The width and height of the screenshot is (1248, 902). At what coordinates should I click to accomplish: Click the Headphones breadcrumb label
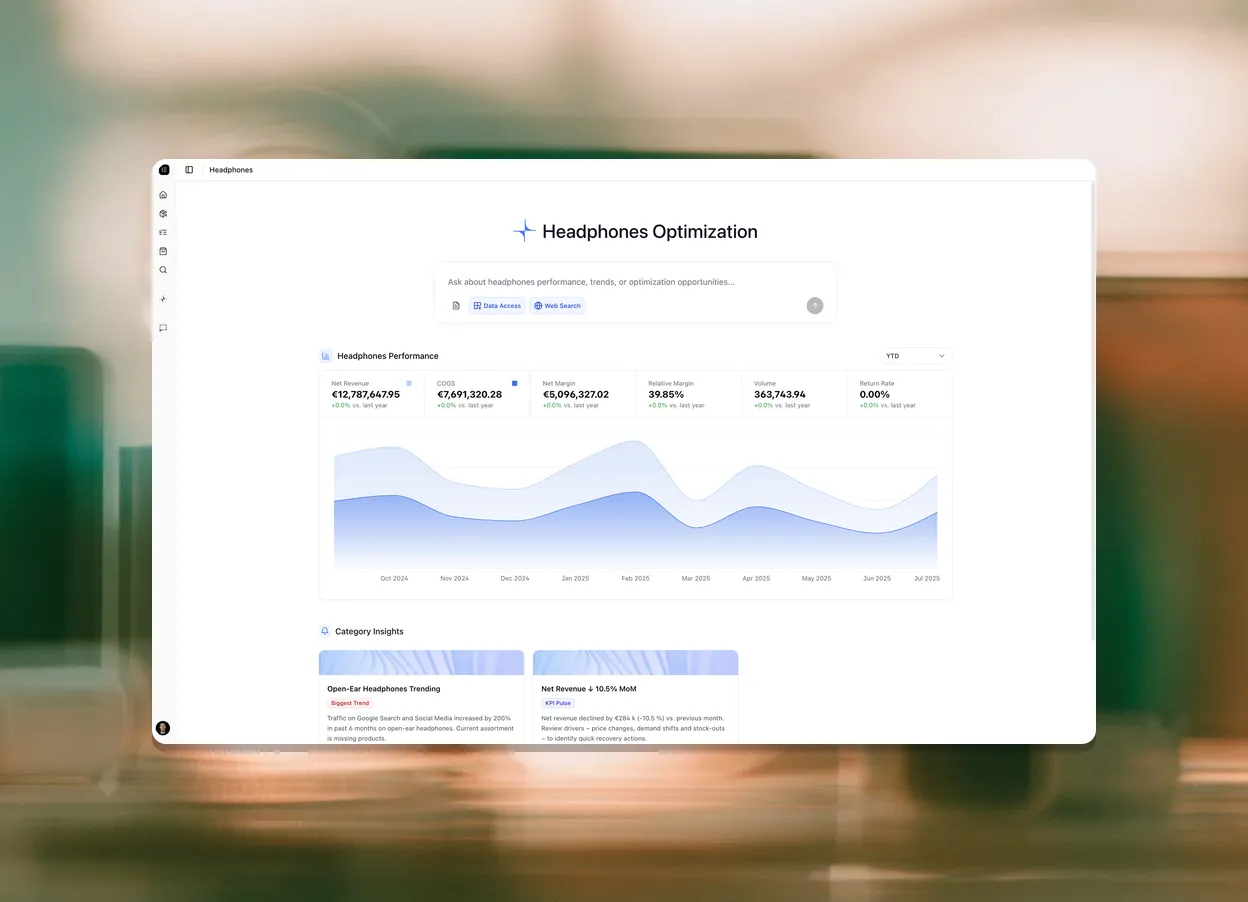(231, 170)
